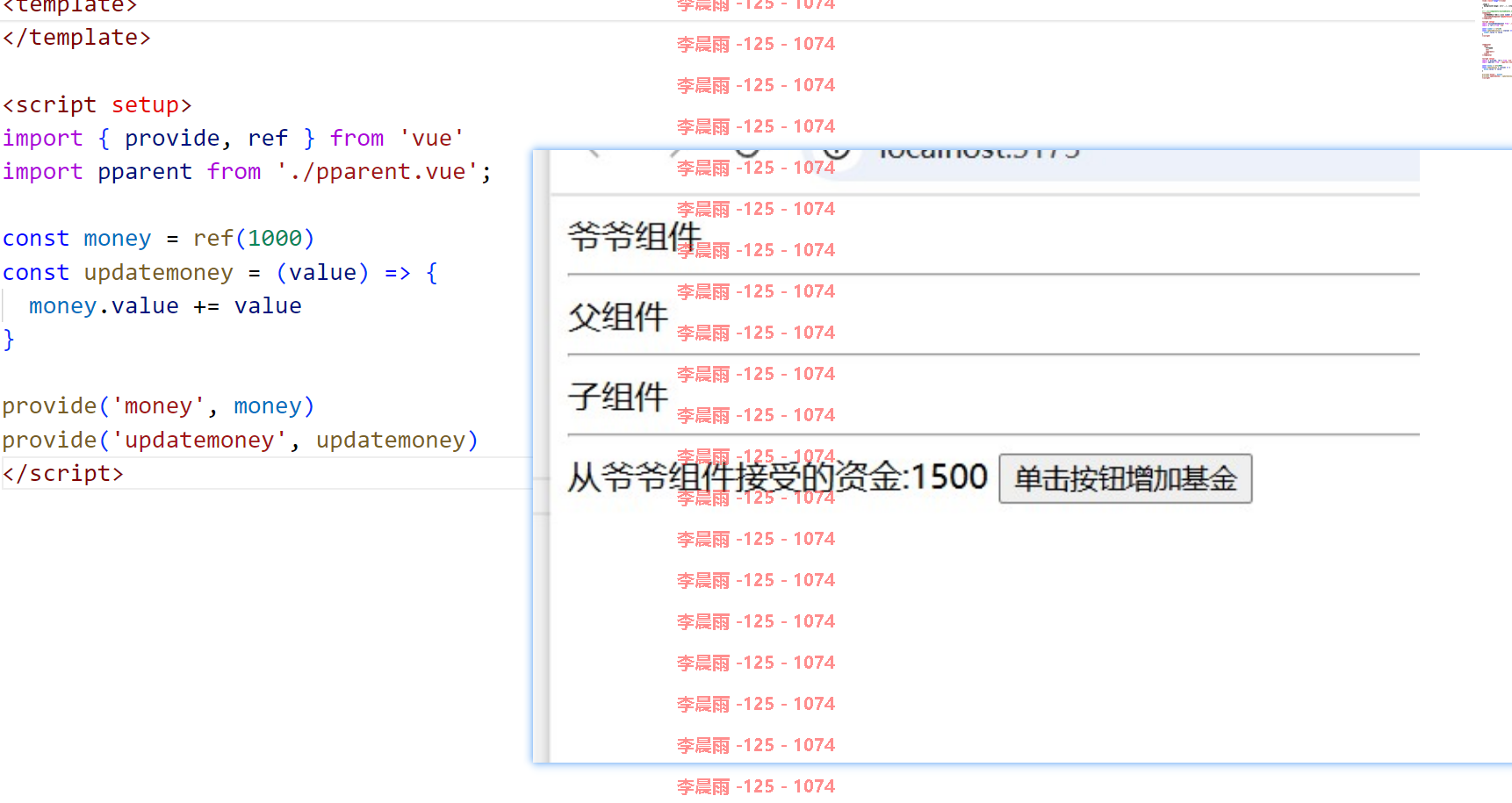This screenshot has height=803, width=1512.
Task: Click the const money = ref(1000) line
Action: pos(158,238)
